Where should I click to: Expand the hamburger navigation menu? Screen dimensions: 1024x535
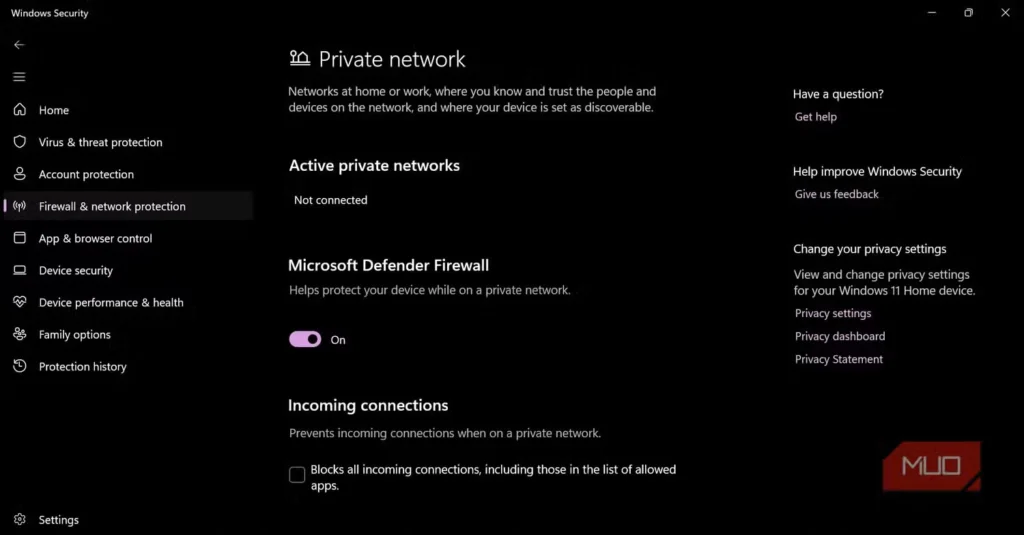click(x=19, y=77)
